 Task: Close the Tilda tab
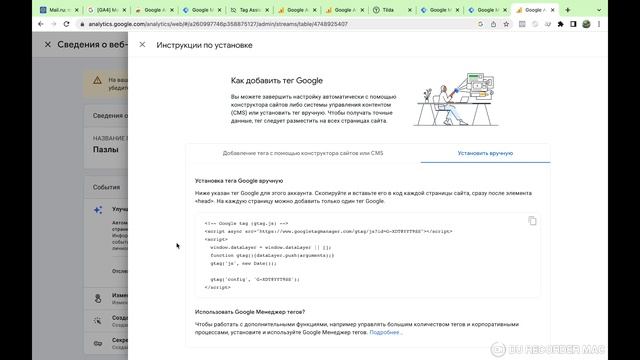[410, 10]
